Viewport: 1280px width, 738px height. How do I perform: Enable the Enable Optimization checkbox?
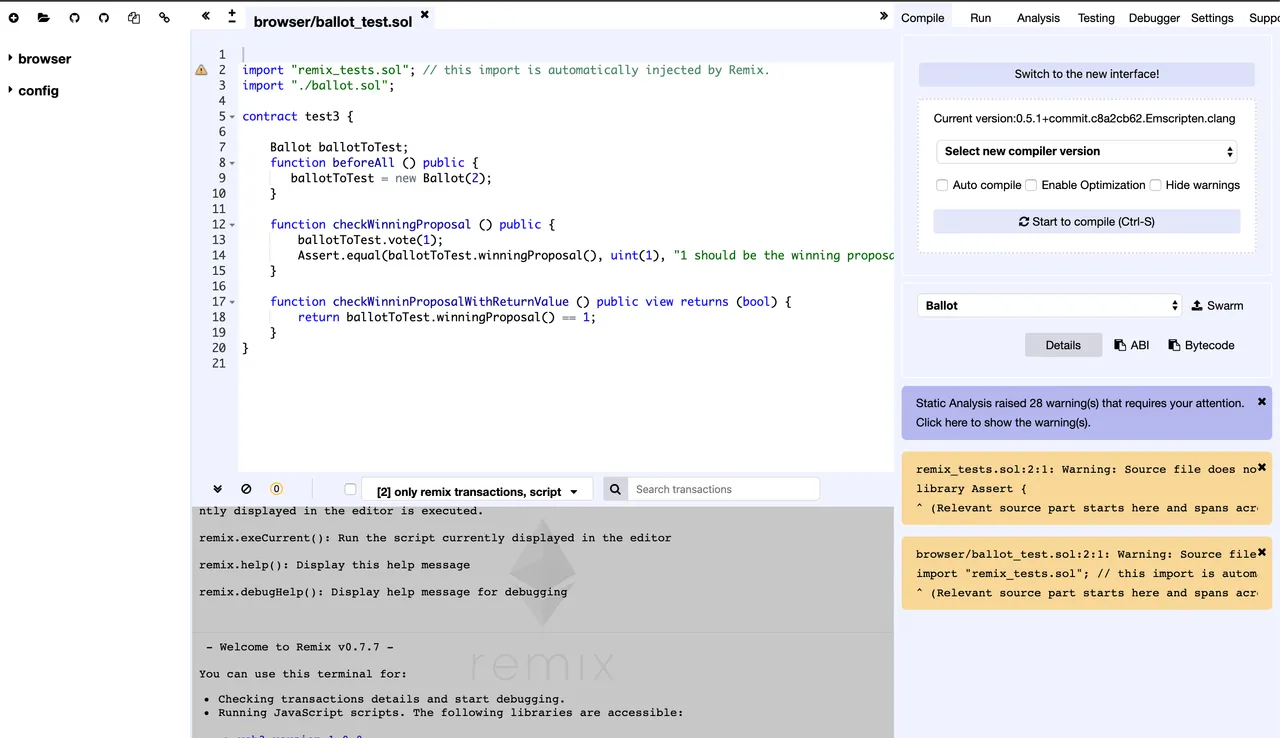click(x=1031, y=185)
